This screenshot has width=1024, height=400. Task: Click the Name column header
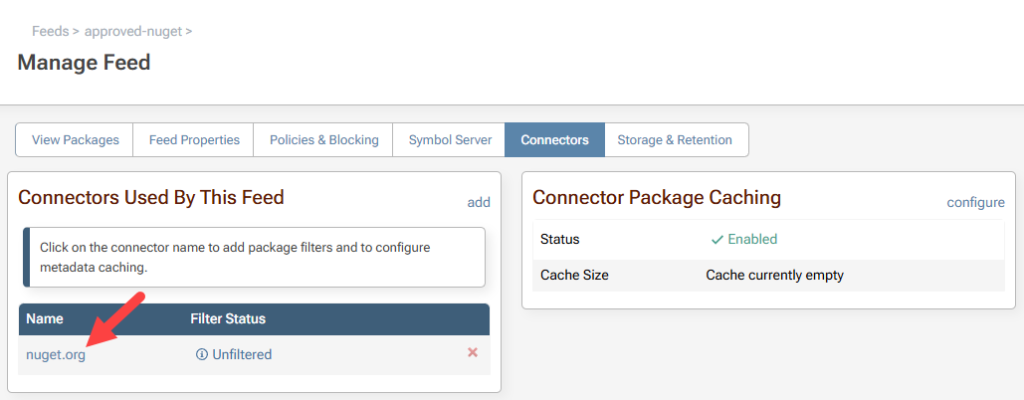click(45, 319)
